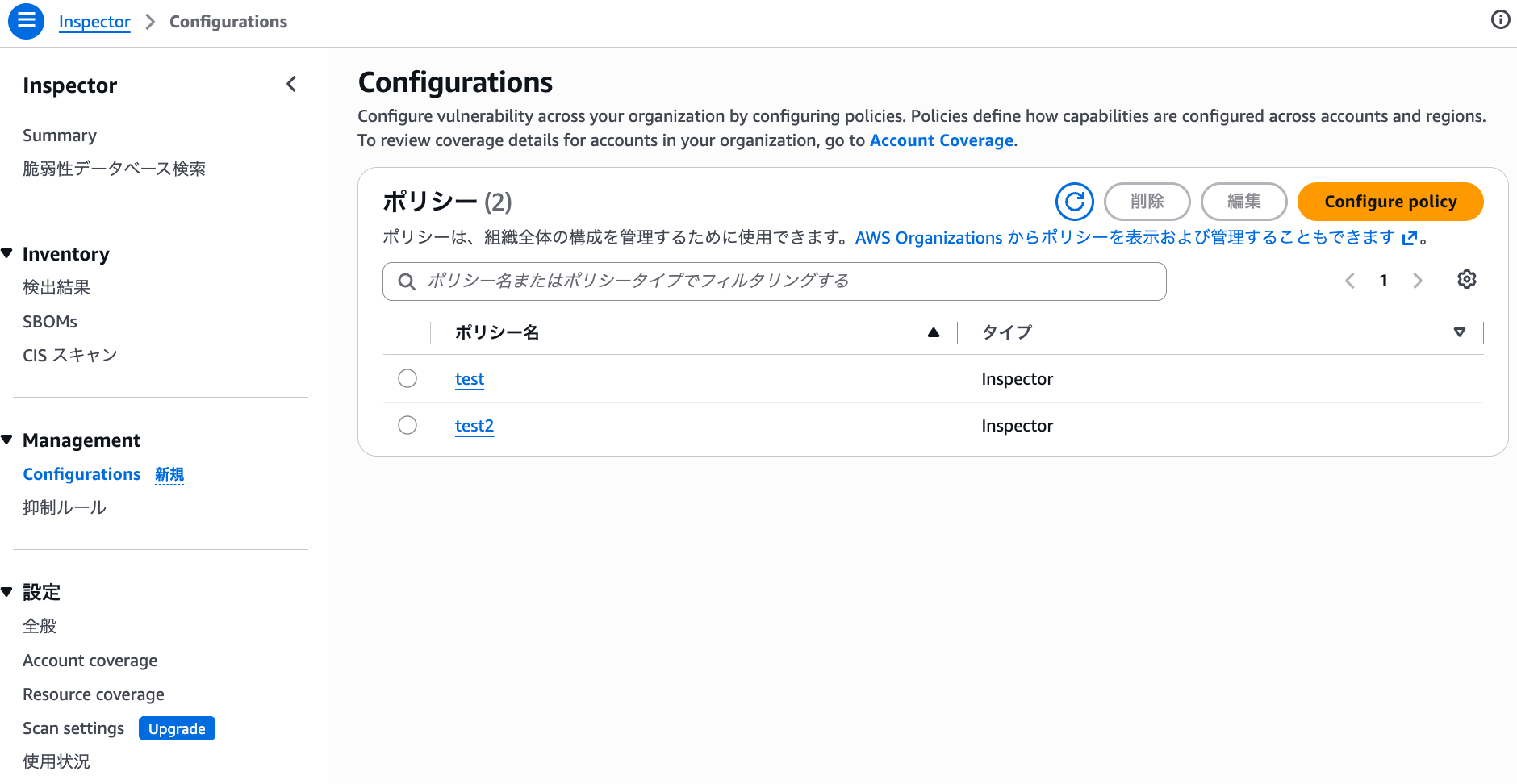
Task: Open 検出結果 in sidebar
Action: (x=56, y=287)
